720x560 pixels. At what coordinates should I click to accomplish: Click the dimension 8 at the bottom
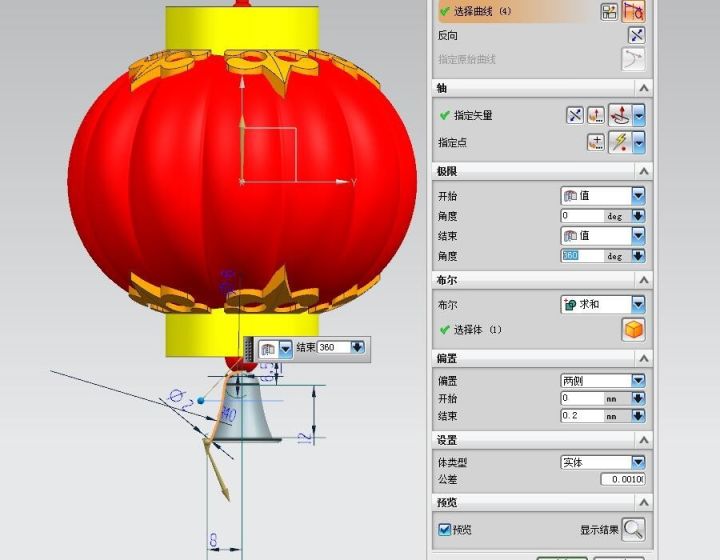click(213, 539)
